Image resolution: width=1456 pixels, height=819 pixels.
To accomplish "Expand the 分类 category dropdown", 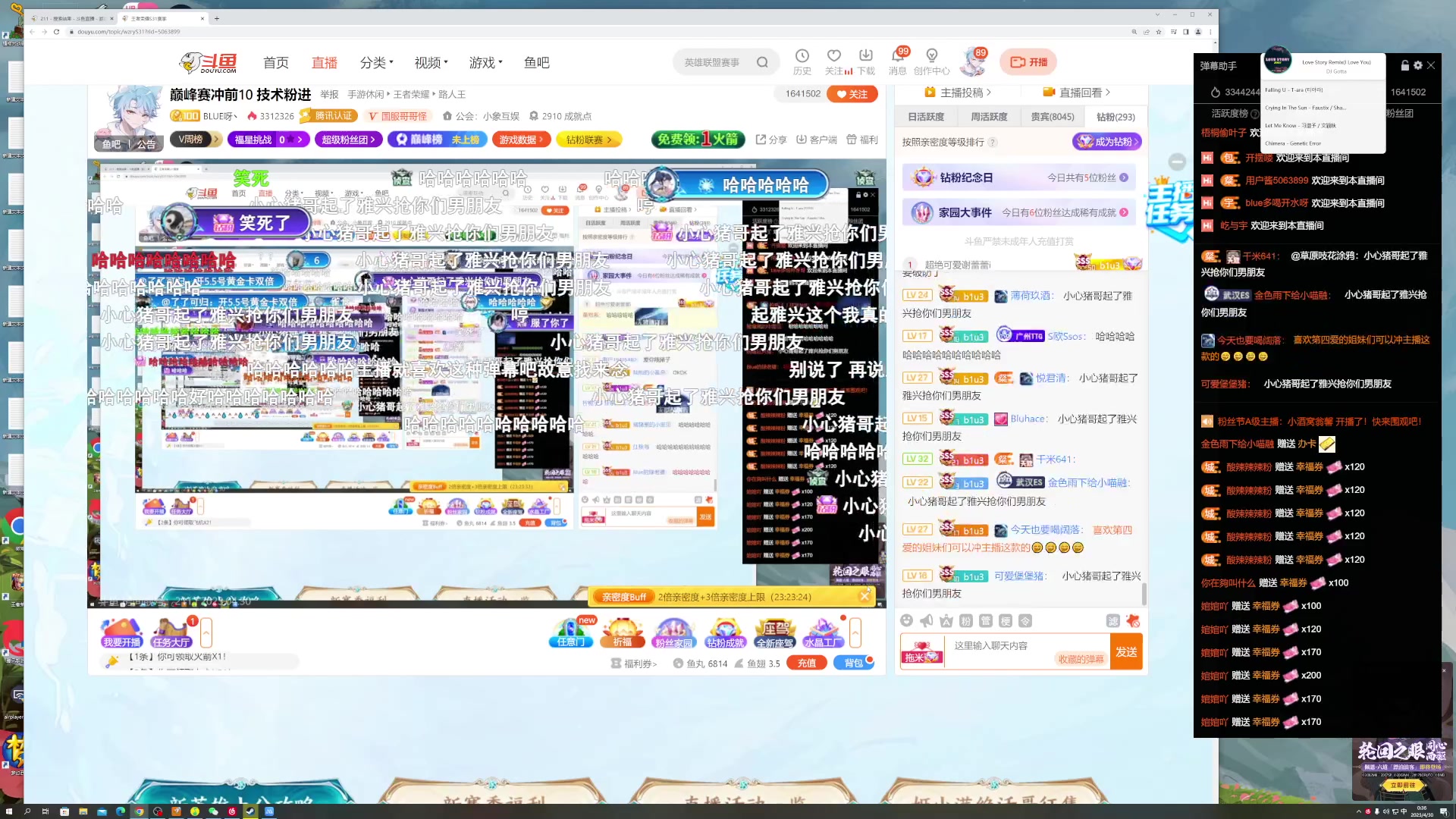I will point(376,62).
